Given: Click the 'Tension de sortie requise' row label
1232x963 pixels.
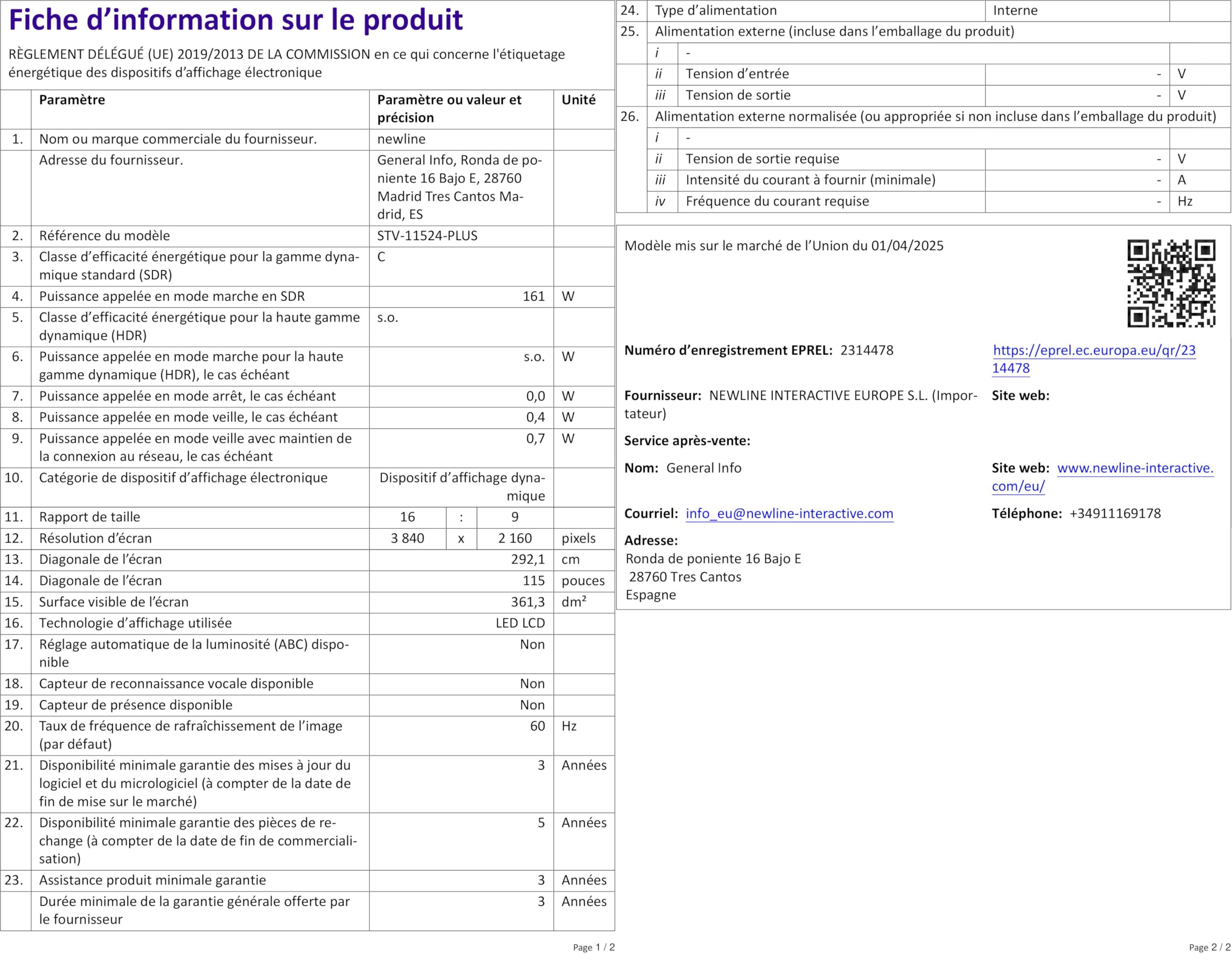Looking at the screenshot, I should [762, 159].
